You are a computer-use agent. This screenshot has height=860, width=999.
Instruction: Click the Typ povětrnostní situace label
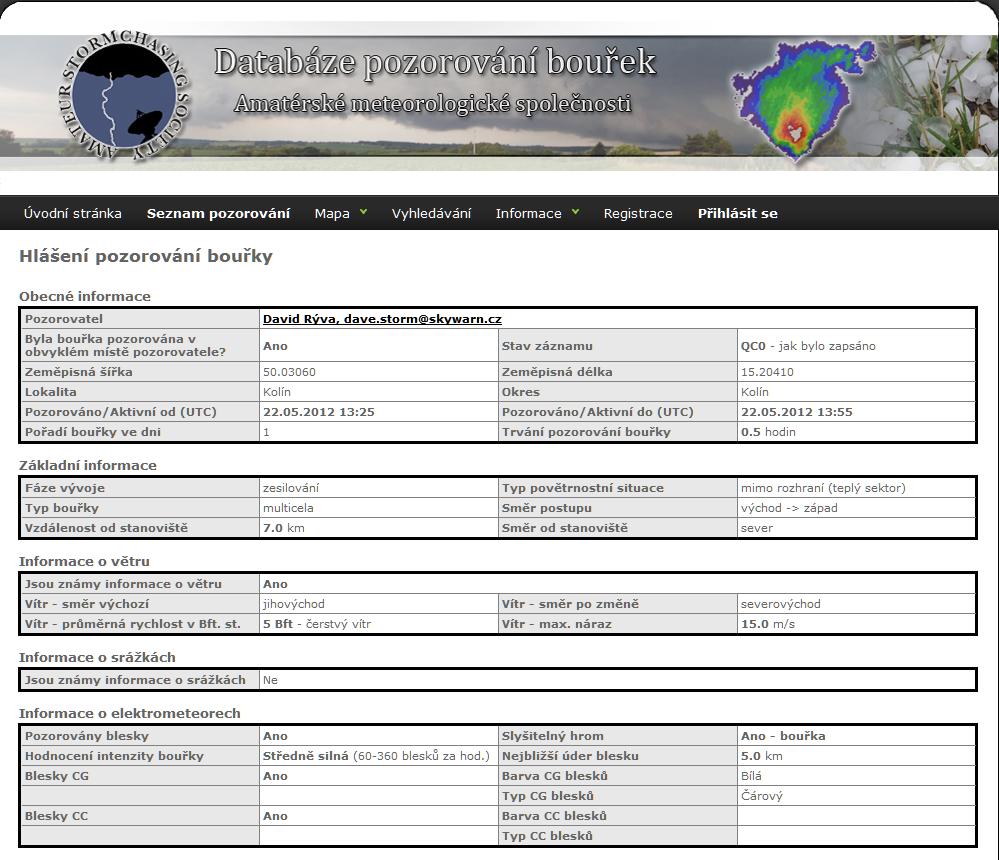click(x=583, y=488)
